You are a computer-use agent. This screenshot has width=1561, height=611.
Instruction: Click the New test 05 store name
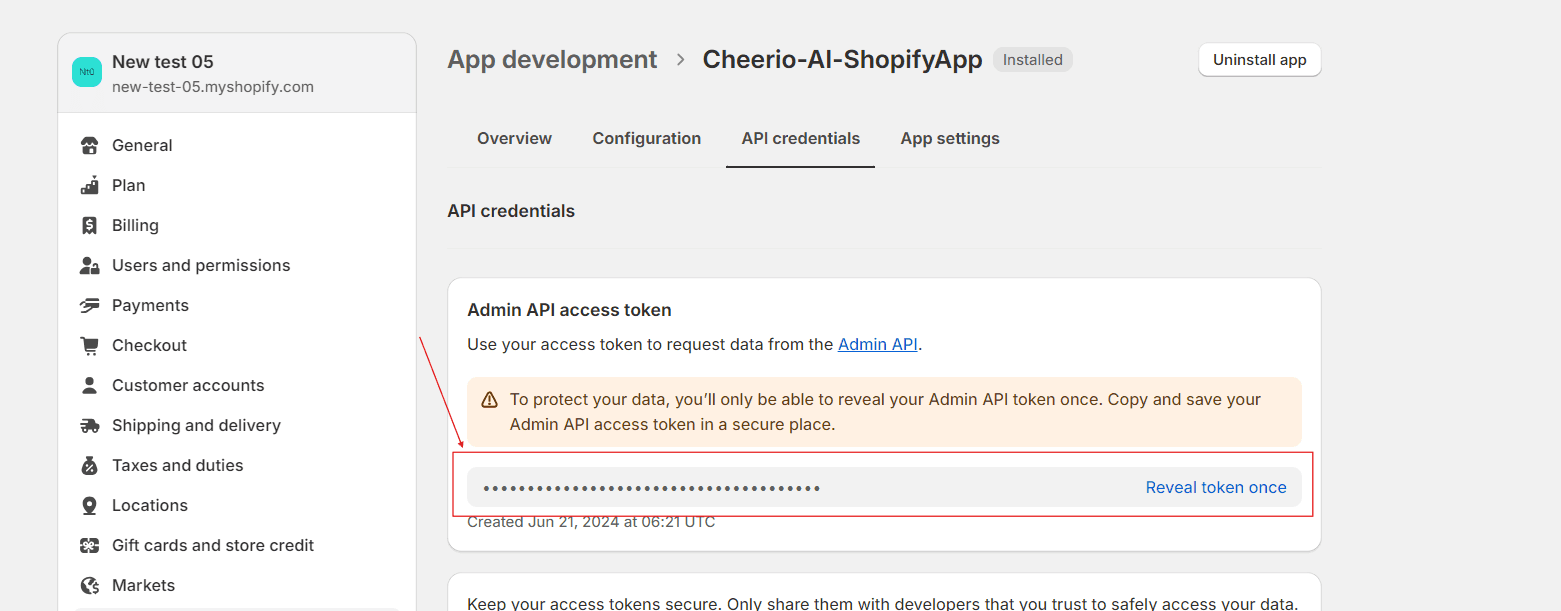point(163,62)
